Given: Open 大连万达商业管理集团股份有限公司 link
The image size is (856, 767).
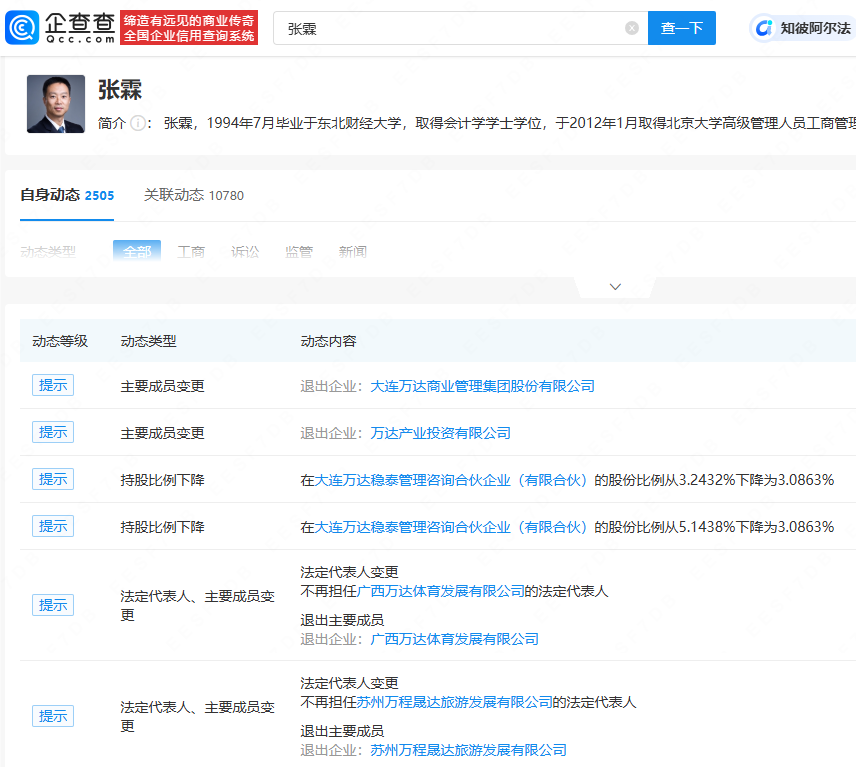Looking at the screenshot, I should click(482, 386).
